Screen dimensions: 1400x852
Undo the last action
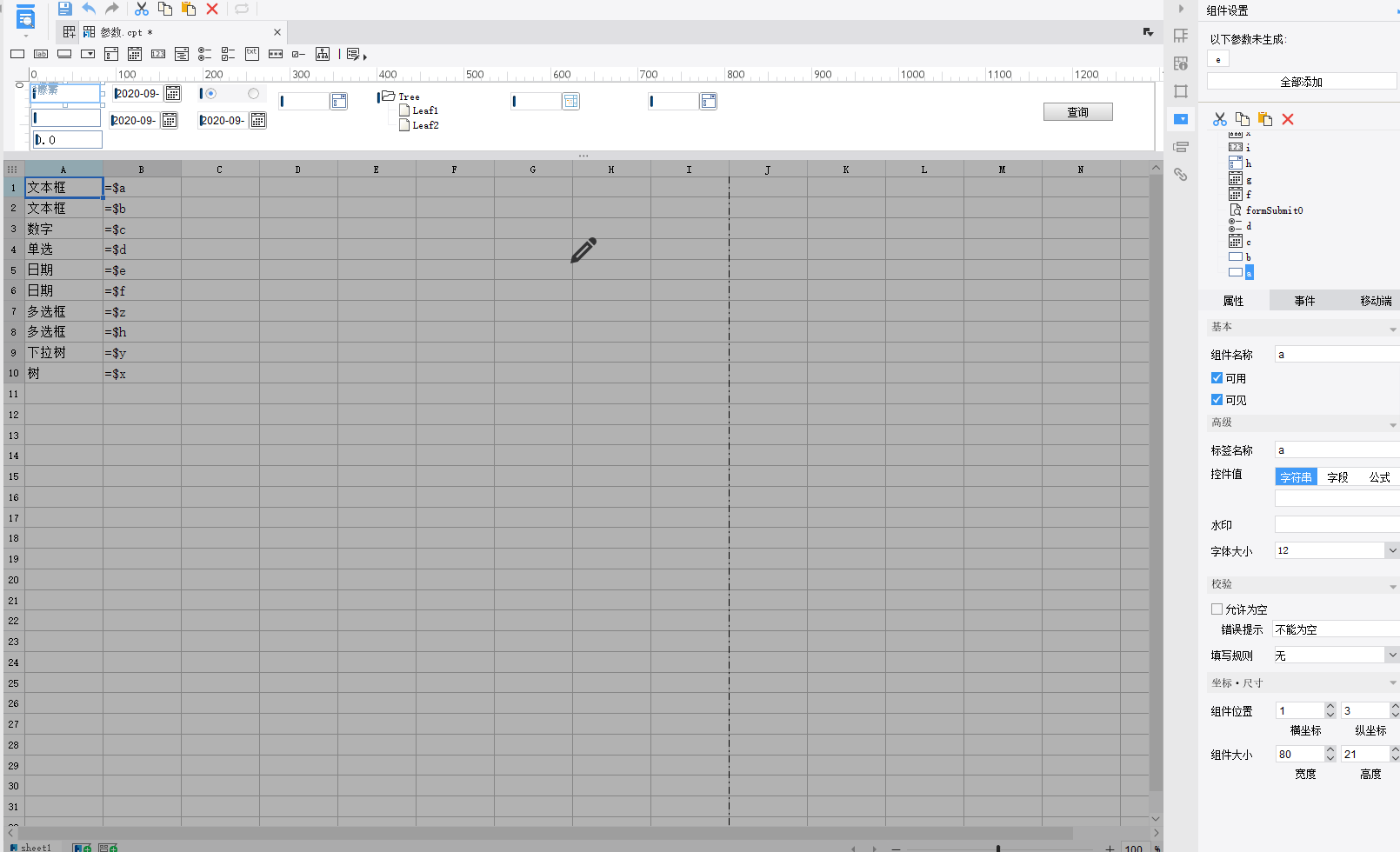89,9
